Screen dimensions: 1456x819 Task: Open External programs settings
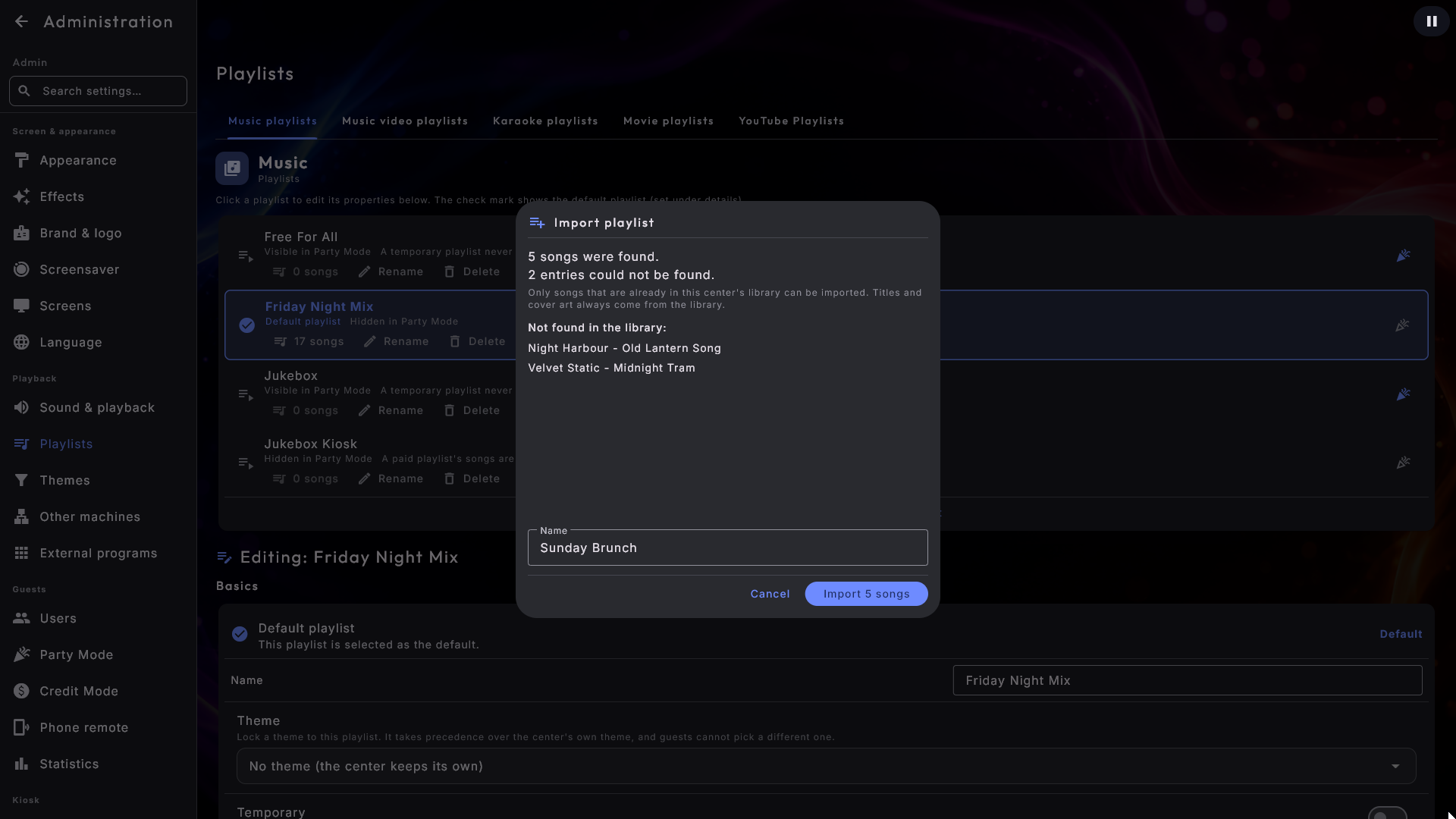pos(99,554)
